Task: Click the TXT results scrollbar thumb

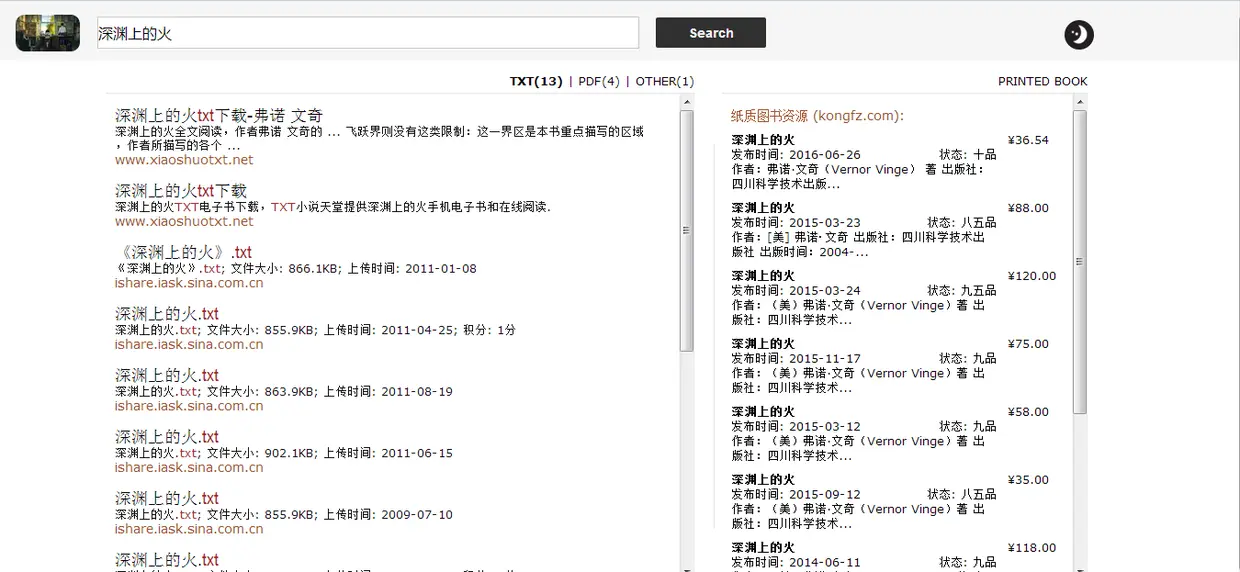Action: pos(686,230)
